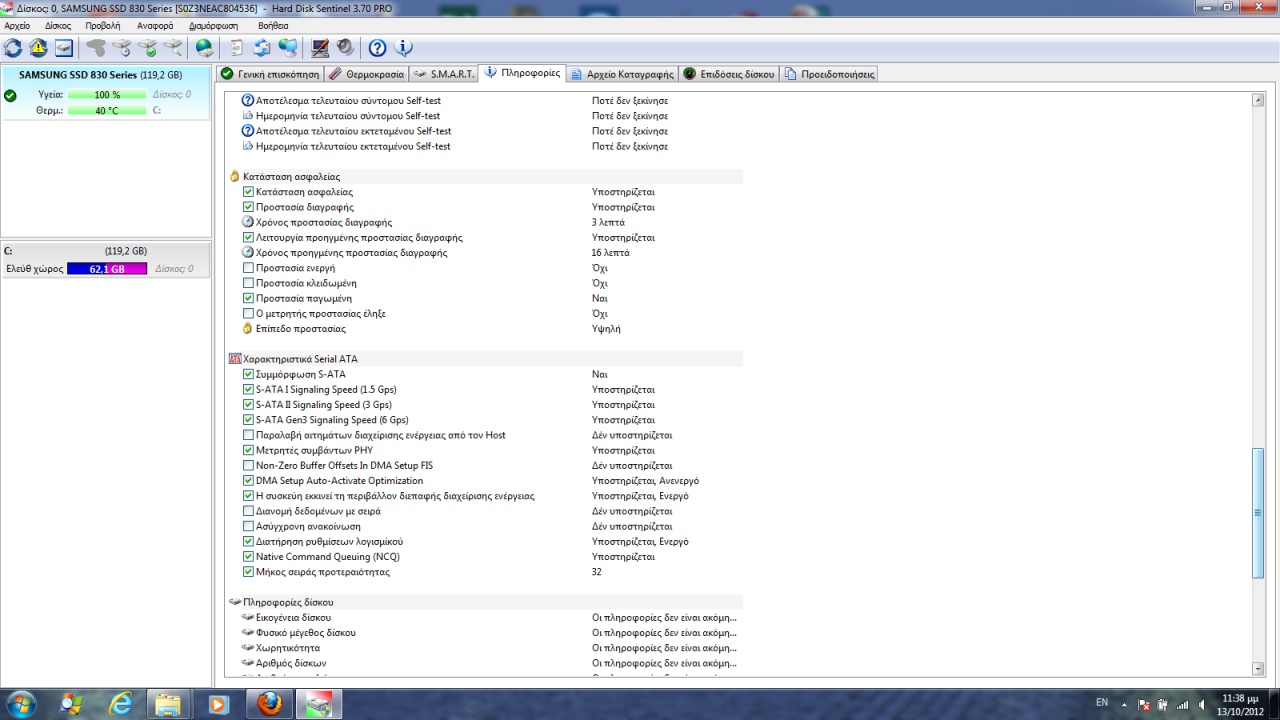Toggle the Συμμόρφωση S-ATA checkbox
1280x720 pixels.
(249, 374)
